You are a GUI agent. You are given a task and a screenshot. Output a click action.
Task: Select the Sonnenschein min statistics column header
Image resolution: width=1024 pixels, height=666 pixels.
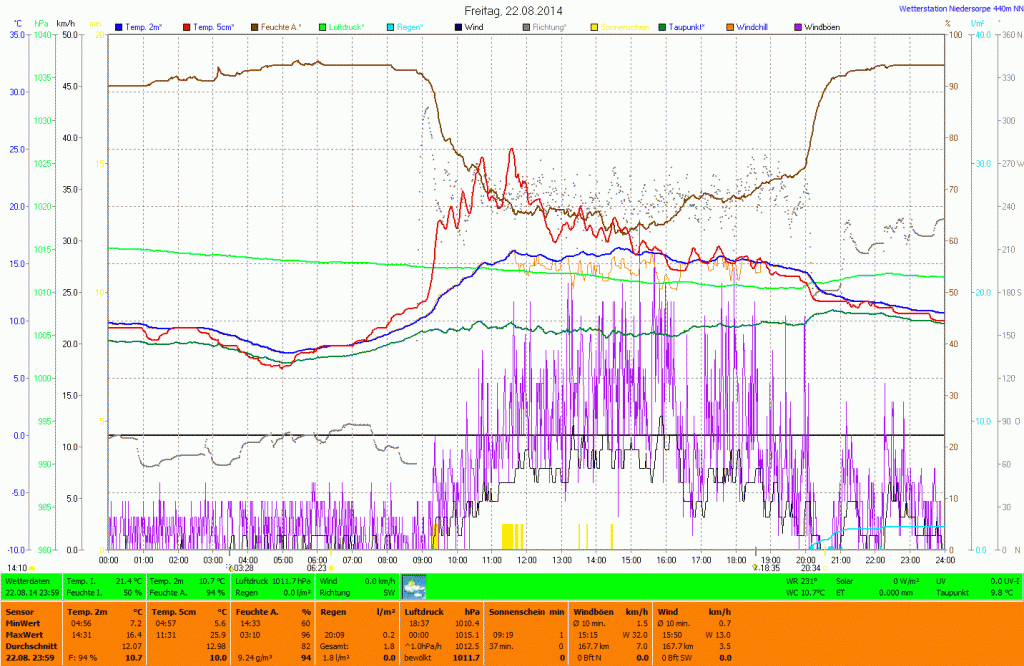pyautogui.click(x=527, y=609)
